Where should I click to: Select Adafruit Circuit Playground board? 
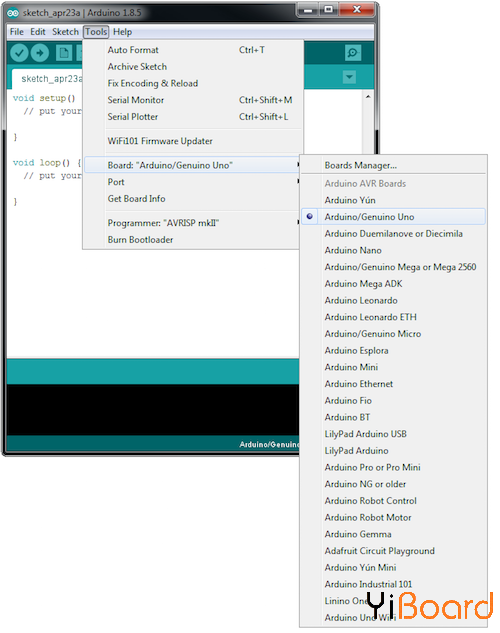coord(393,551)
